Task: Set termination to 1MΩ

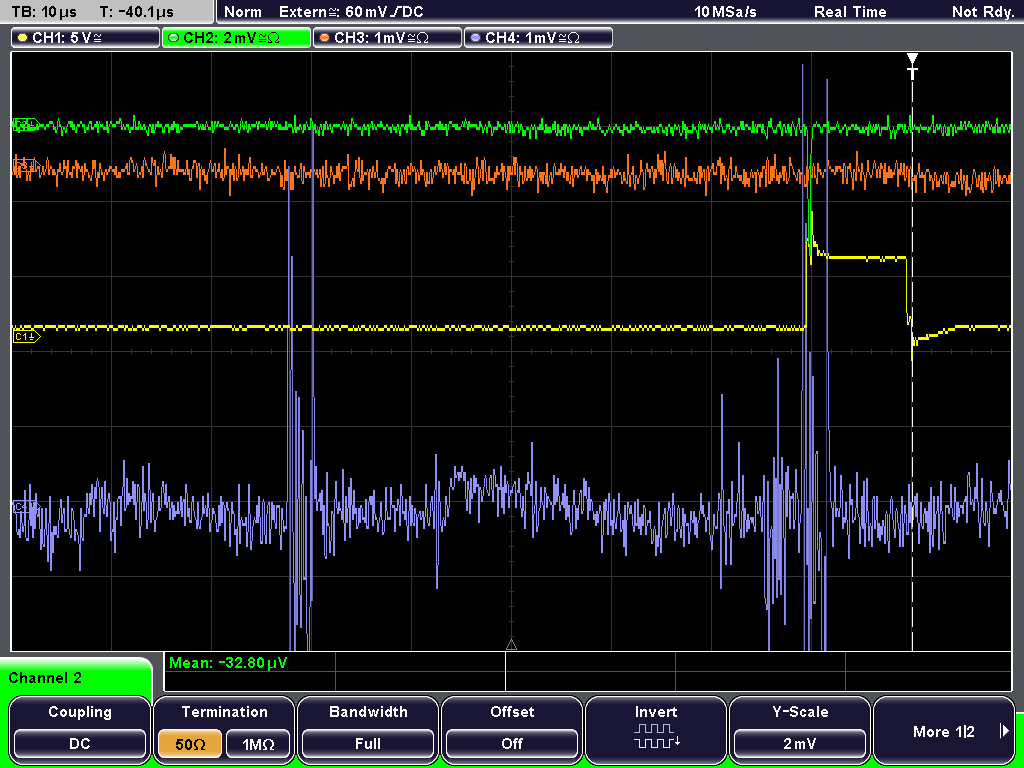Action: click(x=258, y=744)
